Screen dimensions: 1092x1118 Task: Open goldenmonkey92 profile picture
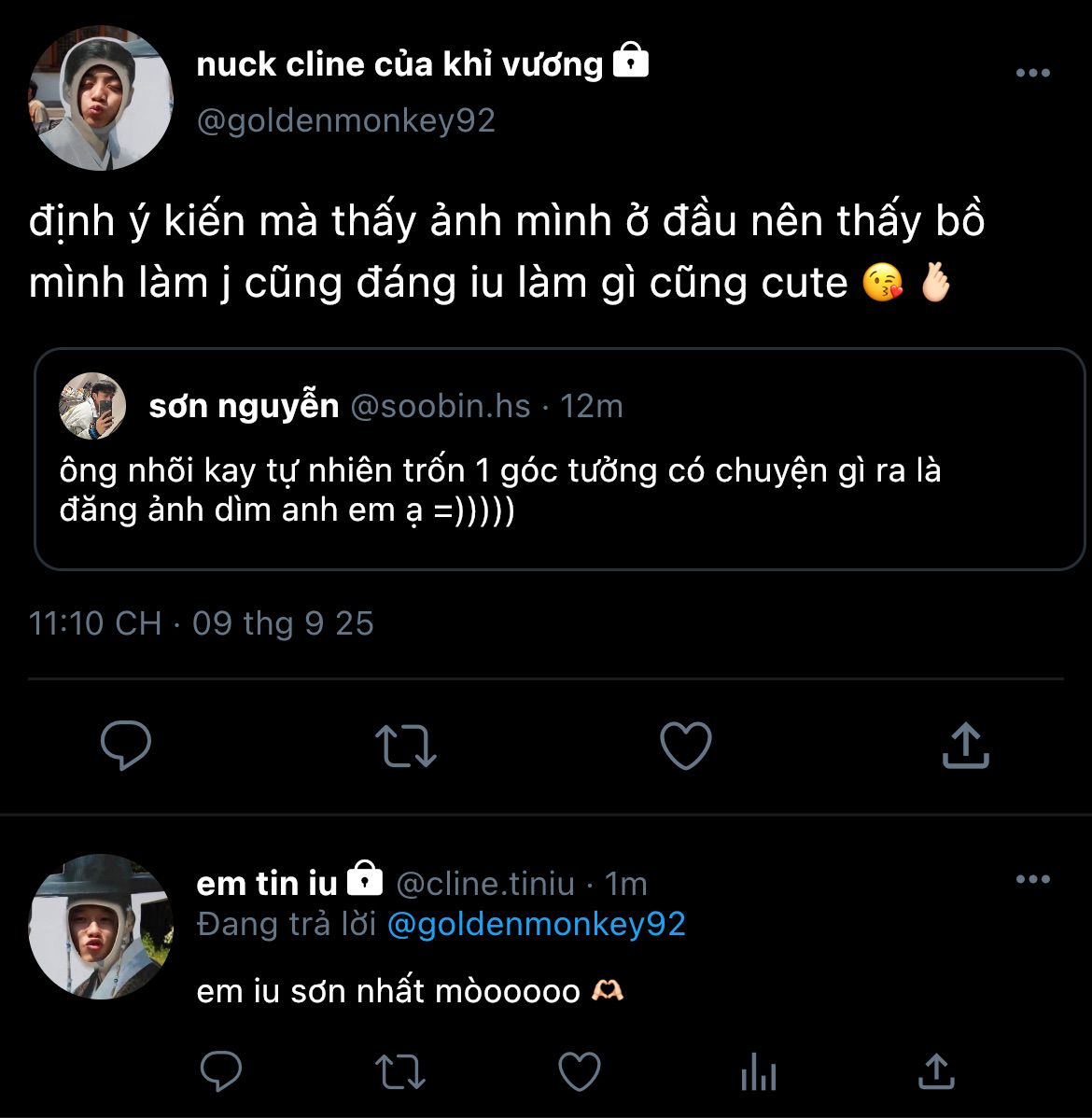coord(101,97)
